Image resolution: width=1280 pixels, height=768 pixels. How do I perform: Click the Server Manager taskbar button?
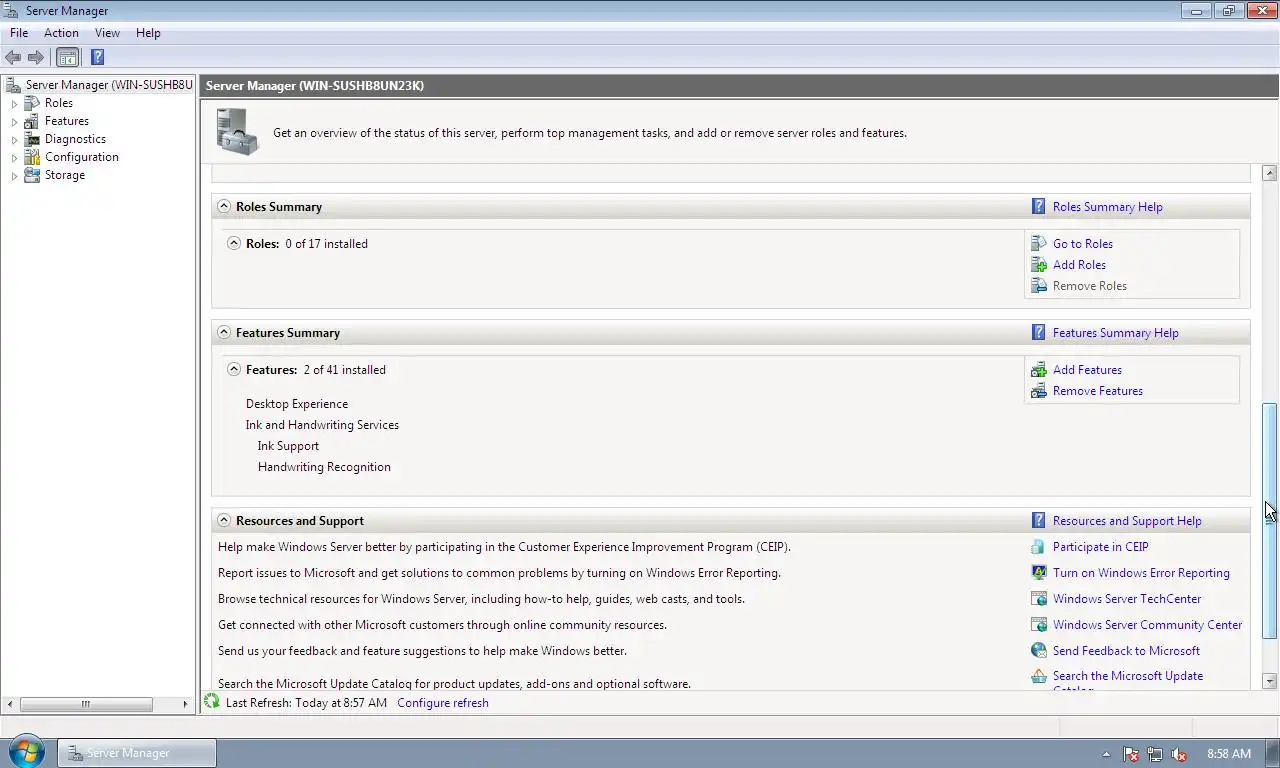click(x=137, y=753)
